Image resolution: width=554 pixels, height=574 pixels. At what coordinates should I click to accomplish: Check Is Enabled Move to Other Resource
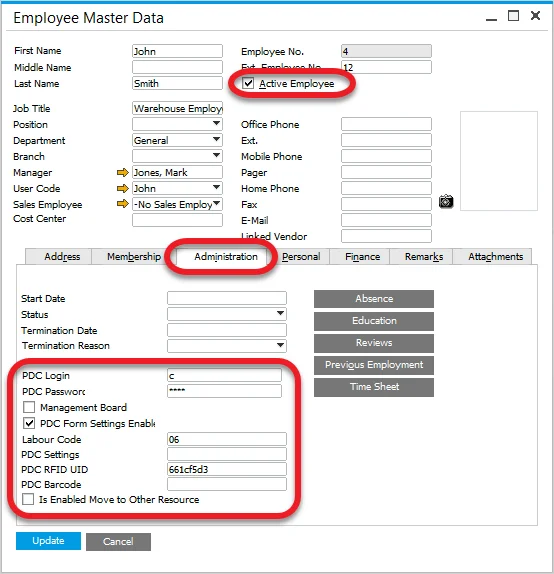coord(28,499)
